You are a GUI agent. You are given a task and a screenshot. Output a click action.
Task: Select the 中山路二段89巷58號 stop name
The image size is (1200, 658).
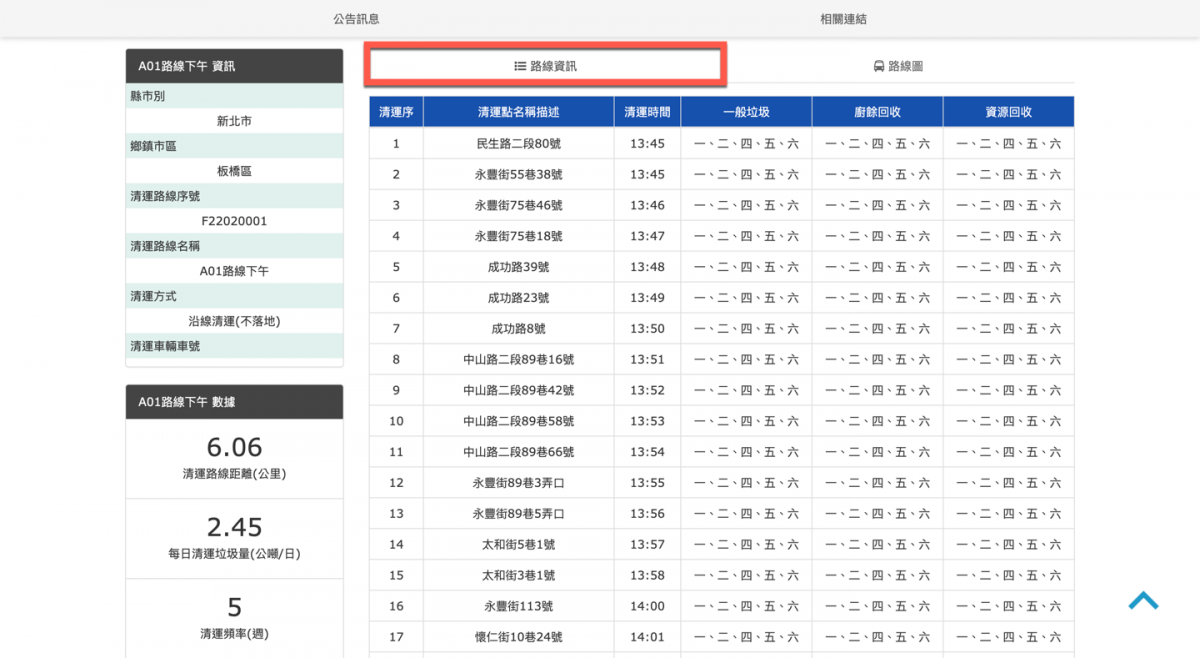click(x=519, y=421)
